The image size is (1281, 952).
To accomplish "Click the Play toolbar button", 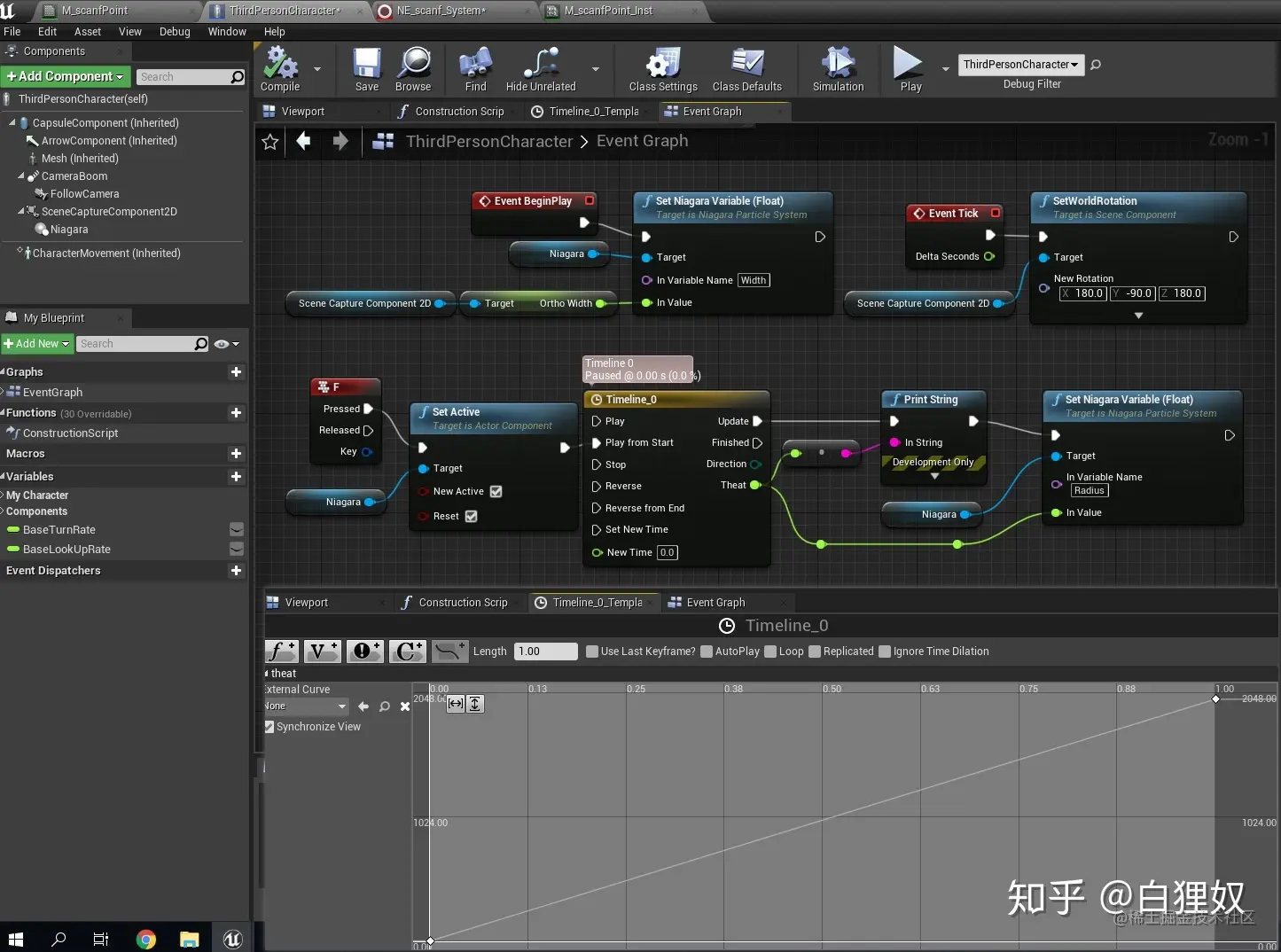I will pyautogui.click(x=910, y=69).
